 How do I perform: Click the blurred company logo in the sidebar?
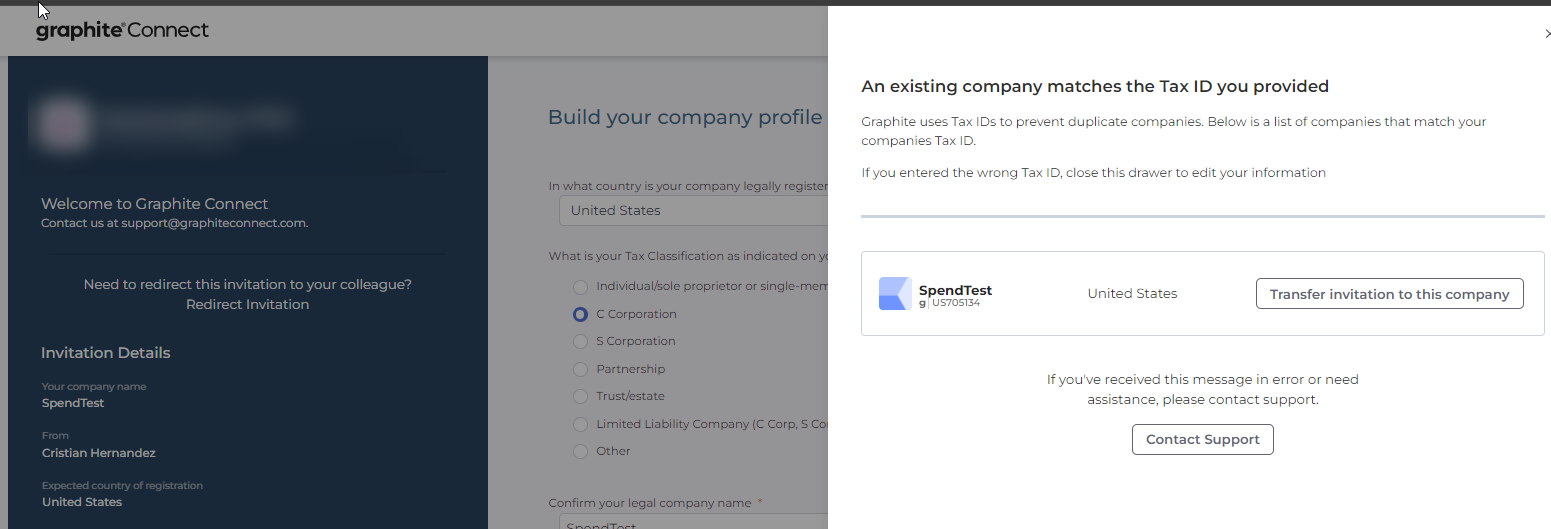(63, 122)
